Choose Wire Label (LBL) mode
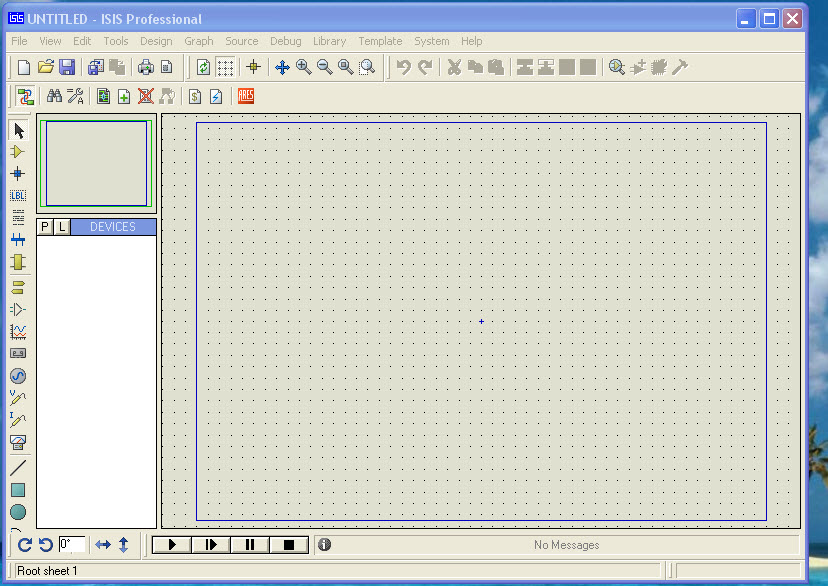 click(x=18, y=196)
